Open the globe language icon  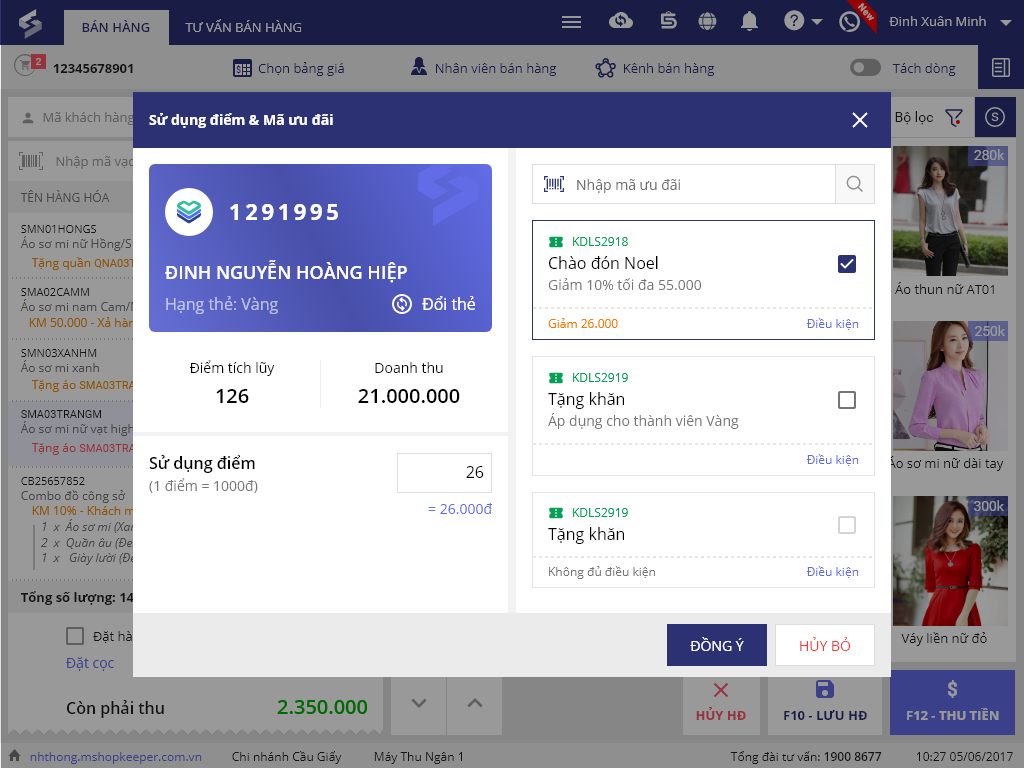(x=707, y=22)
